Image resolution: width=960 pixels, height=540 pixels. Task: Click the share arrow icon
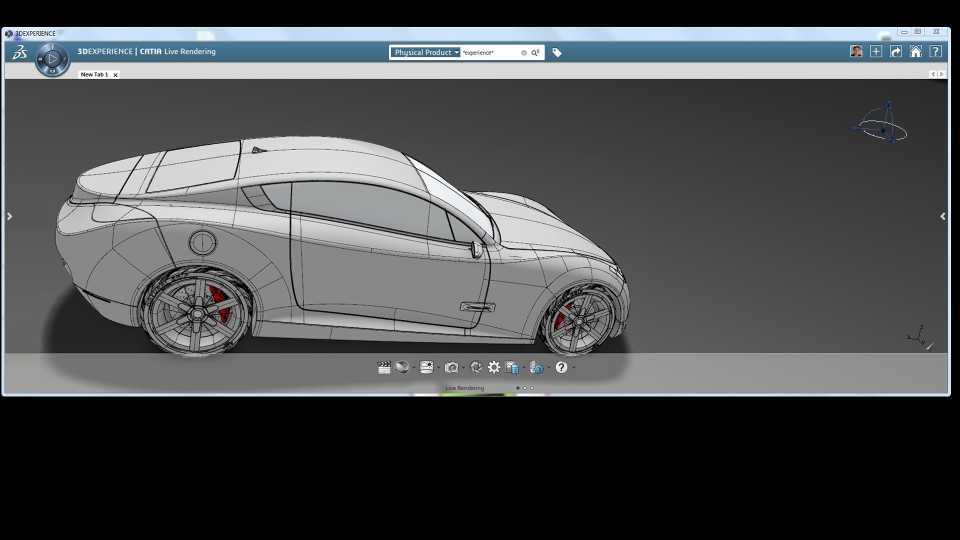tap(895, 52)
